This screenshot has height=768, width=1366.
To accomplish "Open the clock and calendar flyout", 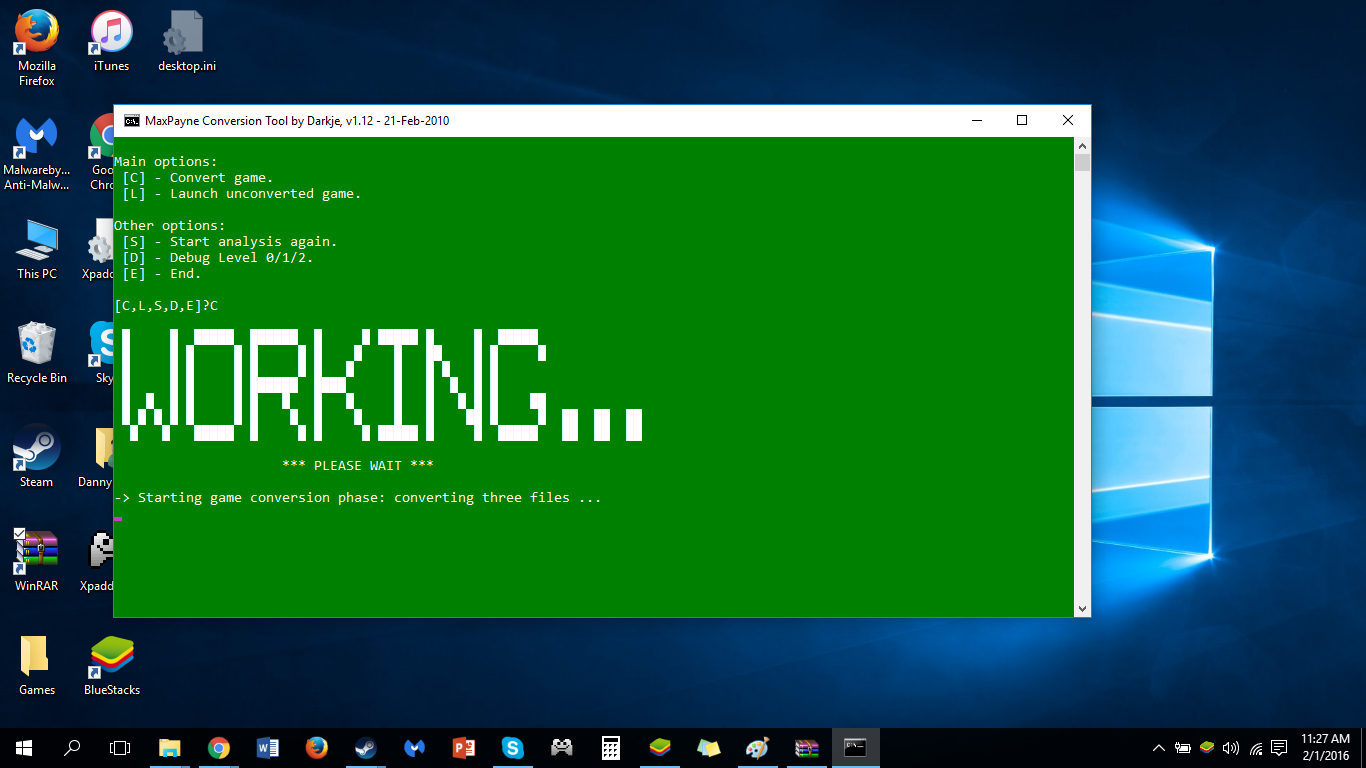I will (x=1325, y=748).
